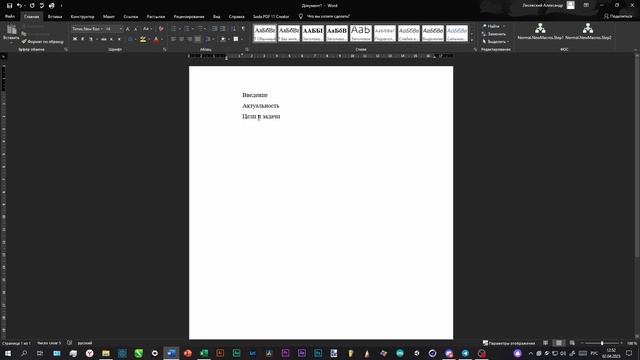Sort the selected text
The height and width of the screenshot is (360, 640).
coord(233,29)
